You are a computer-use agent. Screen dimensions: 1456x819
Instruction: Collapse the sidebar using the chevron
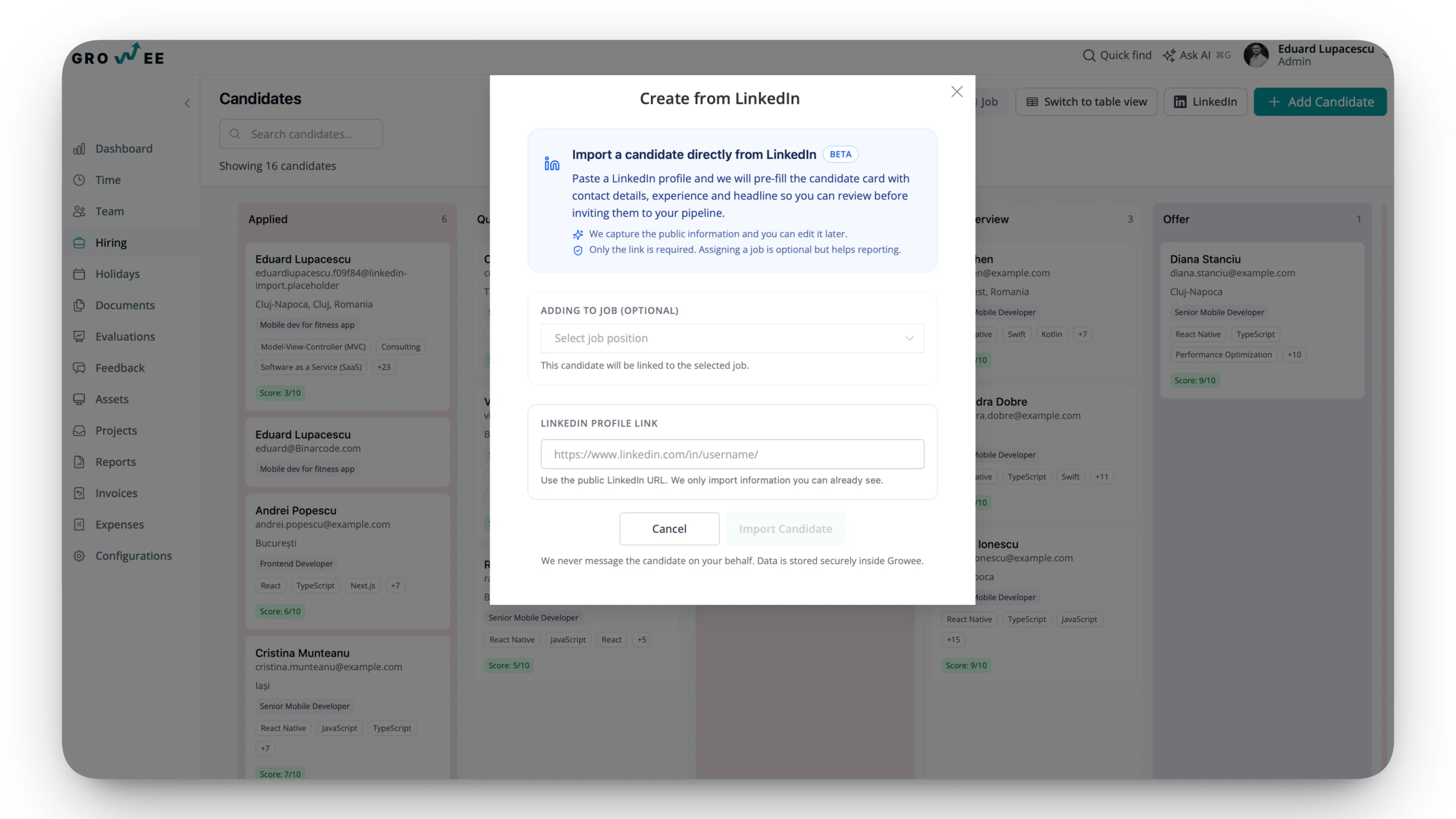click(187, 103)
